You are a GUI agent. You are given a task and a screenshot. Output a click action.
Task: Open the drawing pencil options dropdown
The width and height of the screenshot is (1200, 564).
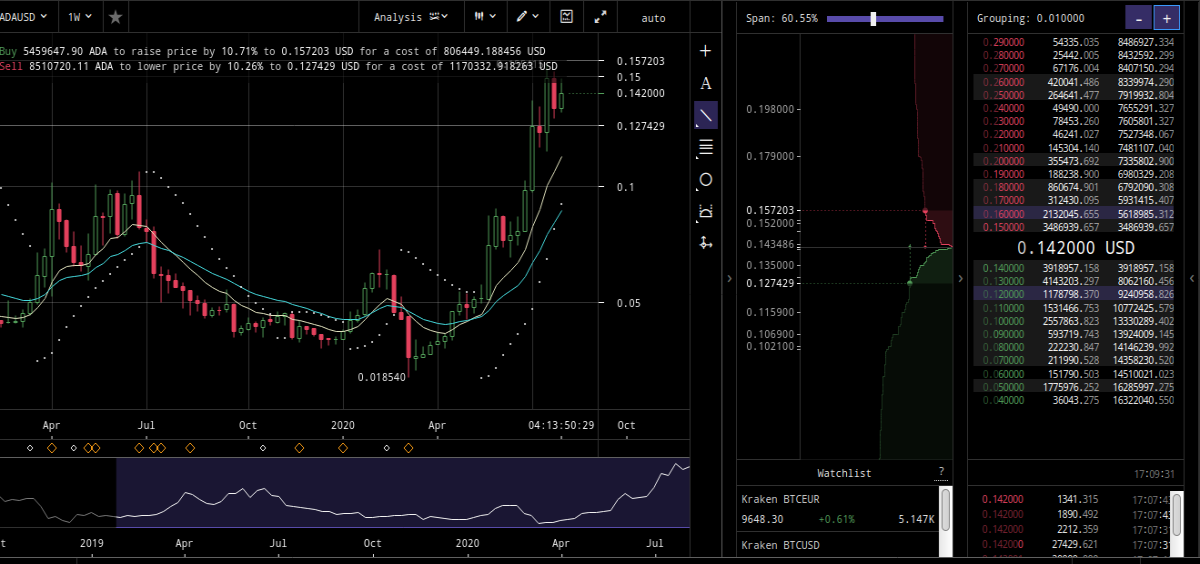[528, 17]
